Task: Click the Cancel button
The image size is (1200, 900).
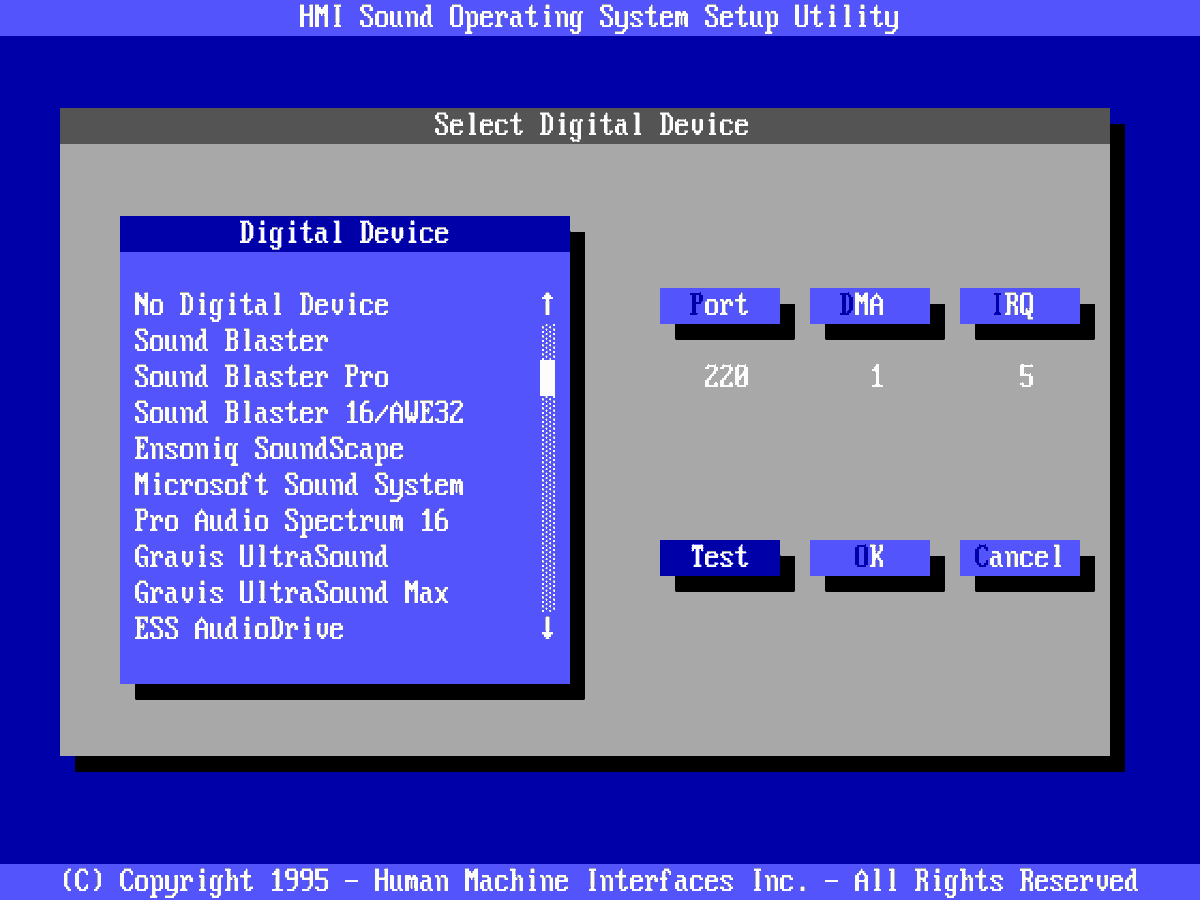Action: [1020, 557]
